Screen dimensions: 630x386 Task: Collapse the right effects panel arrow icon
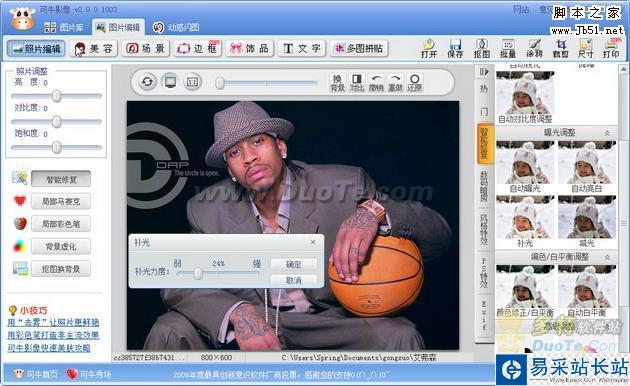484,71
